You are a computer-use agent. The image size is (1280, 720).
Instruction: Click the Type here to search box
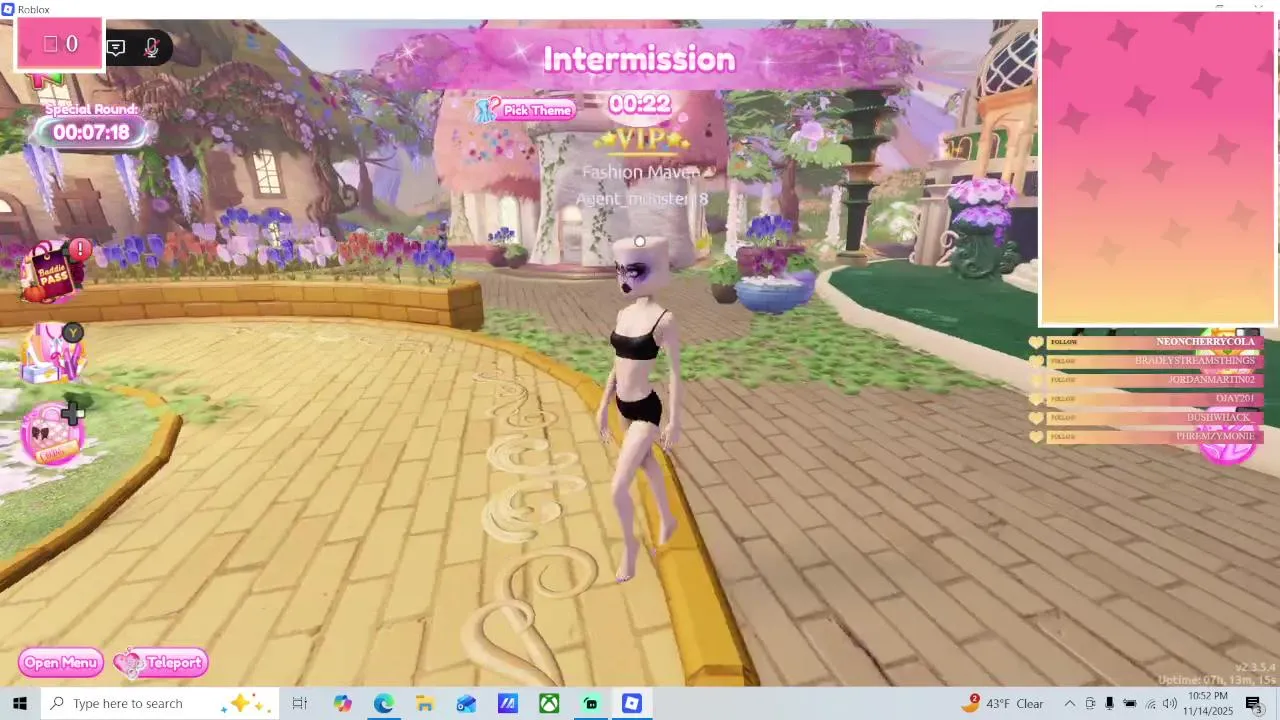pyautogui.click(x=160, y=704)
